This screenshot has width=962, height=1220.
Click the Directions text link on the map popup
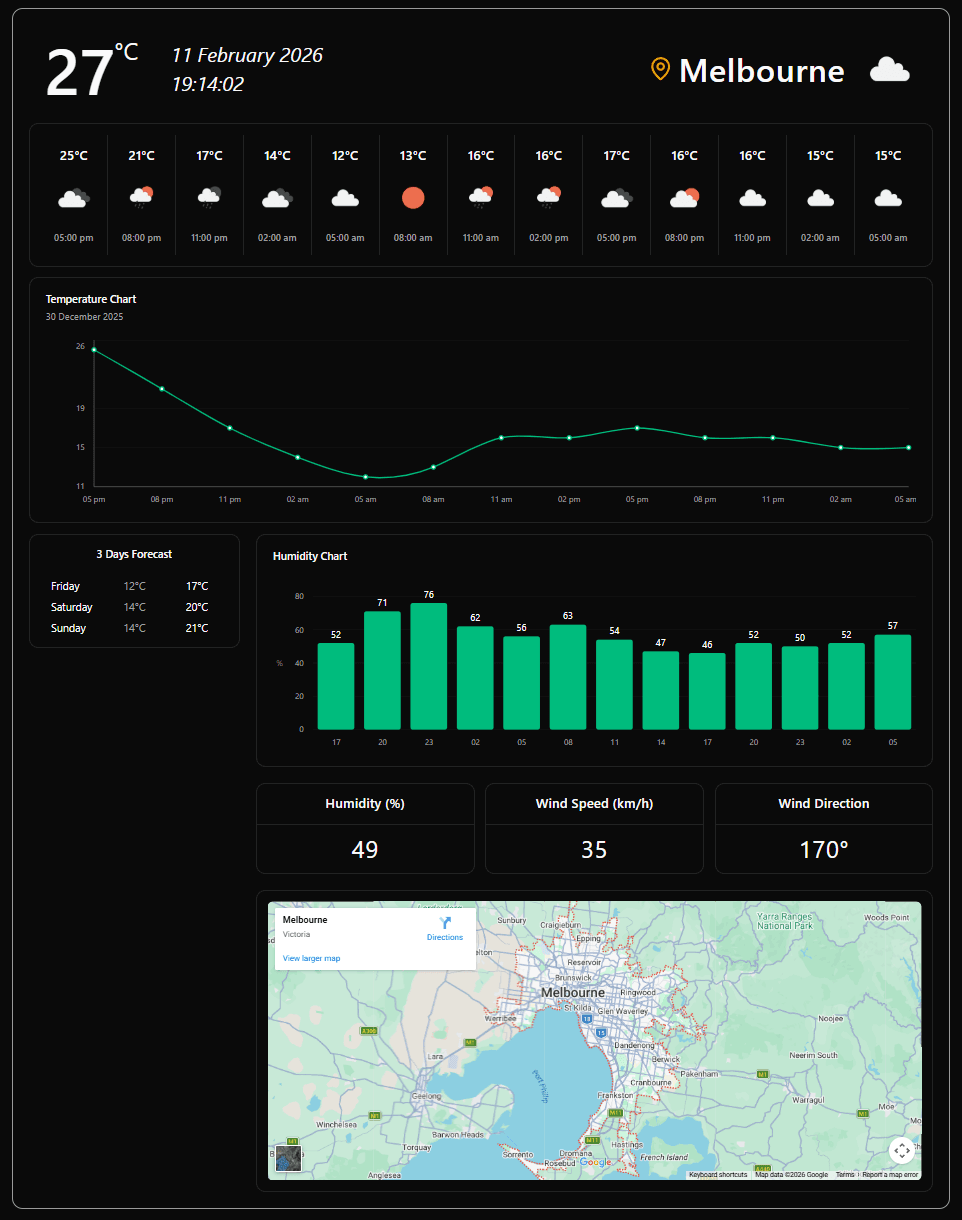click(445, 937)
